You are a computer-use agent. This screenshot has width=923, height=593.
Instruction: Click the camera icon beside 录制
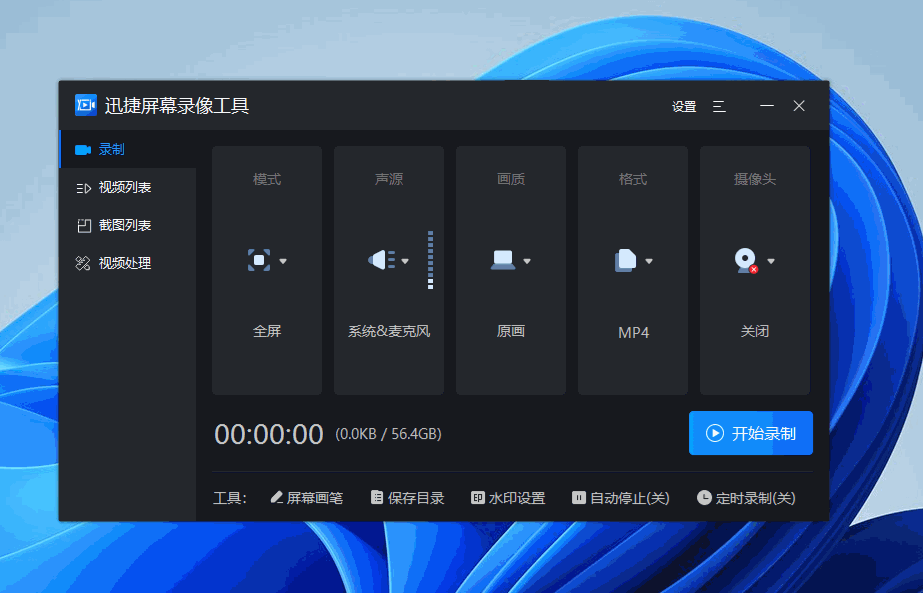83,150
